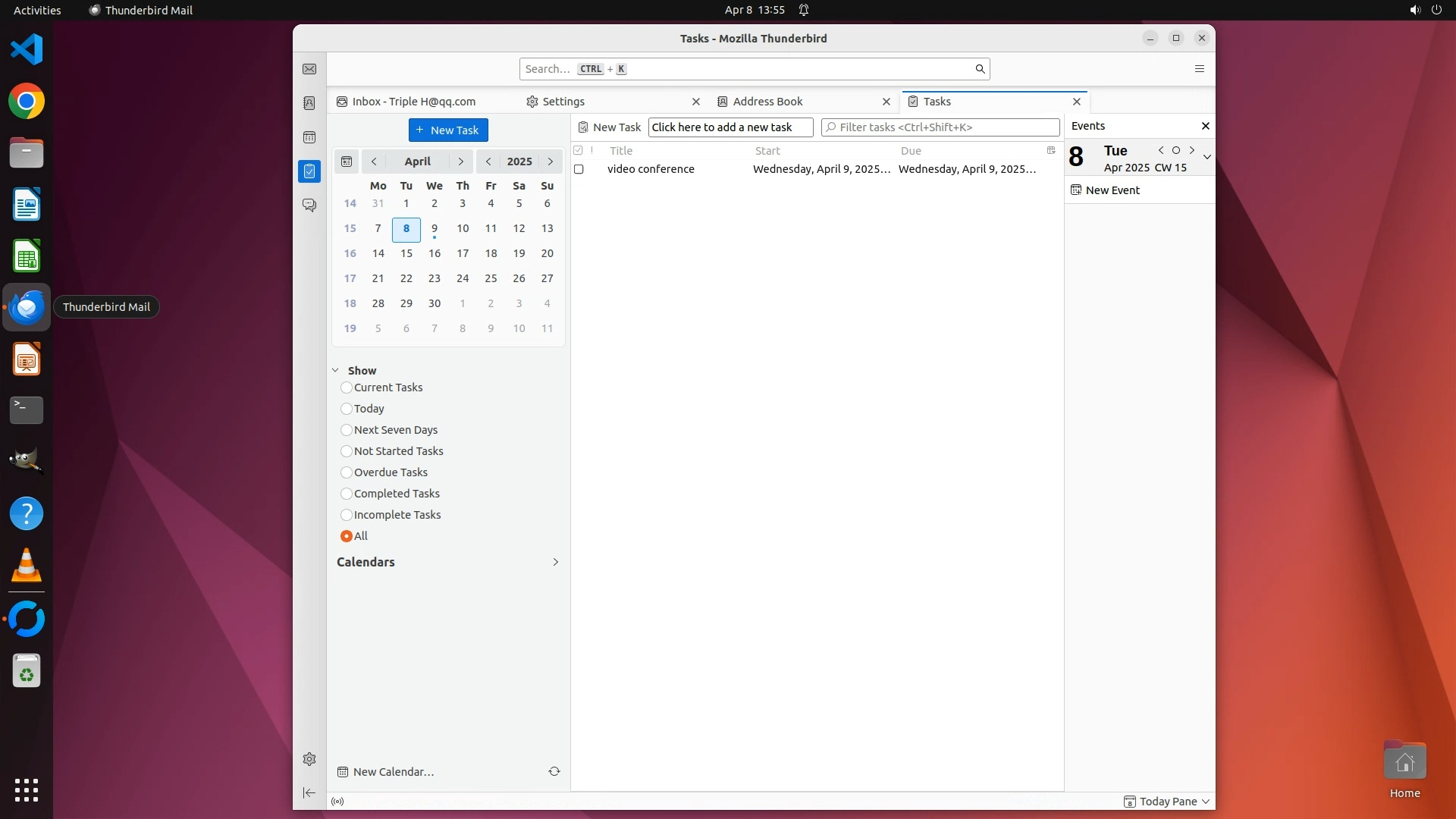Switch to Calendar space in sidebar

(x=309, y=137)
